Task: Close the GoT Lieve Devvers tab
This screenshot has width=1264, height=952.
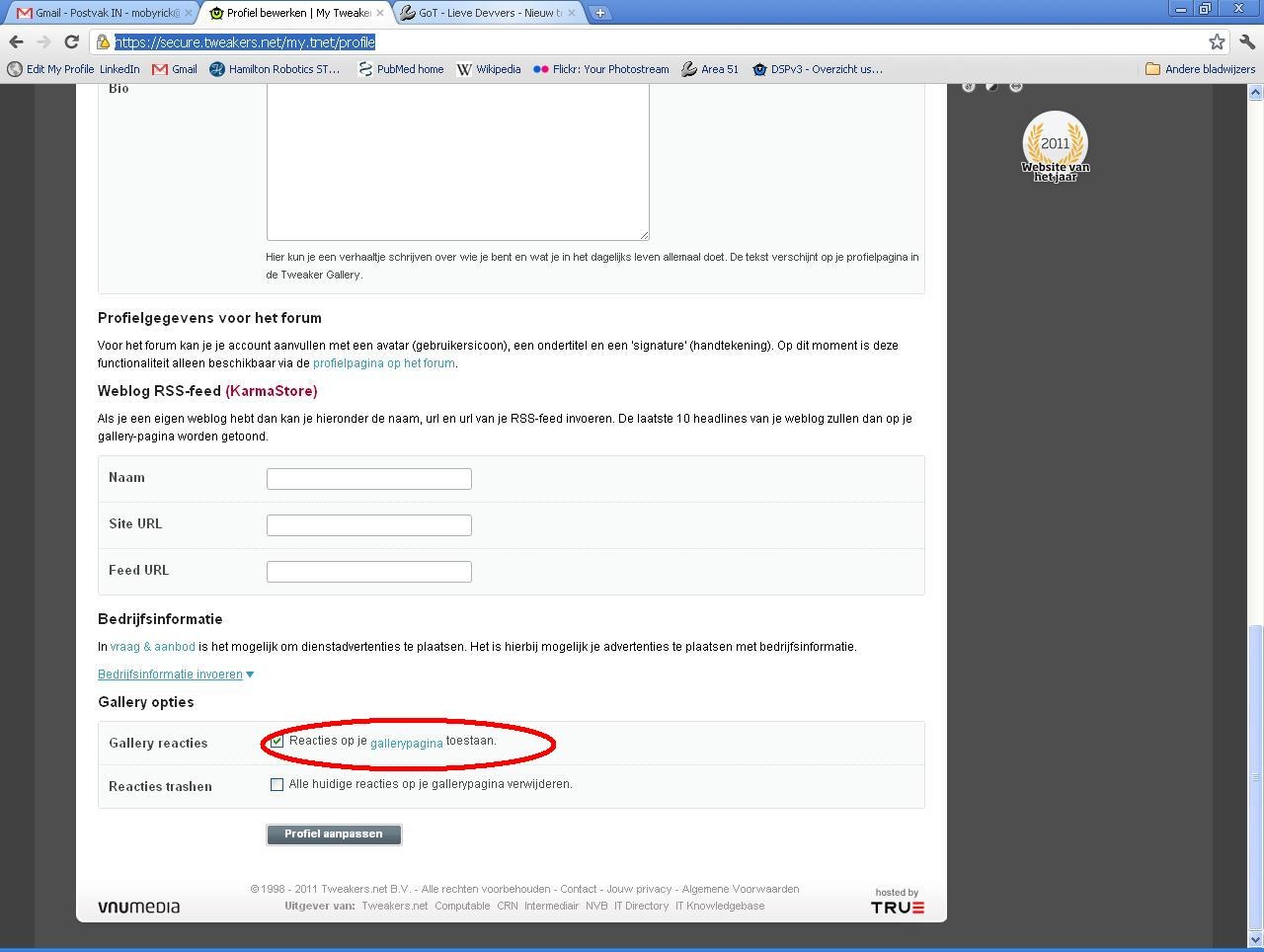Action: tap(572, 13)
